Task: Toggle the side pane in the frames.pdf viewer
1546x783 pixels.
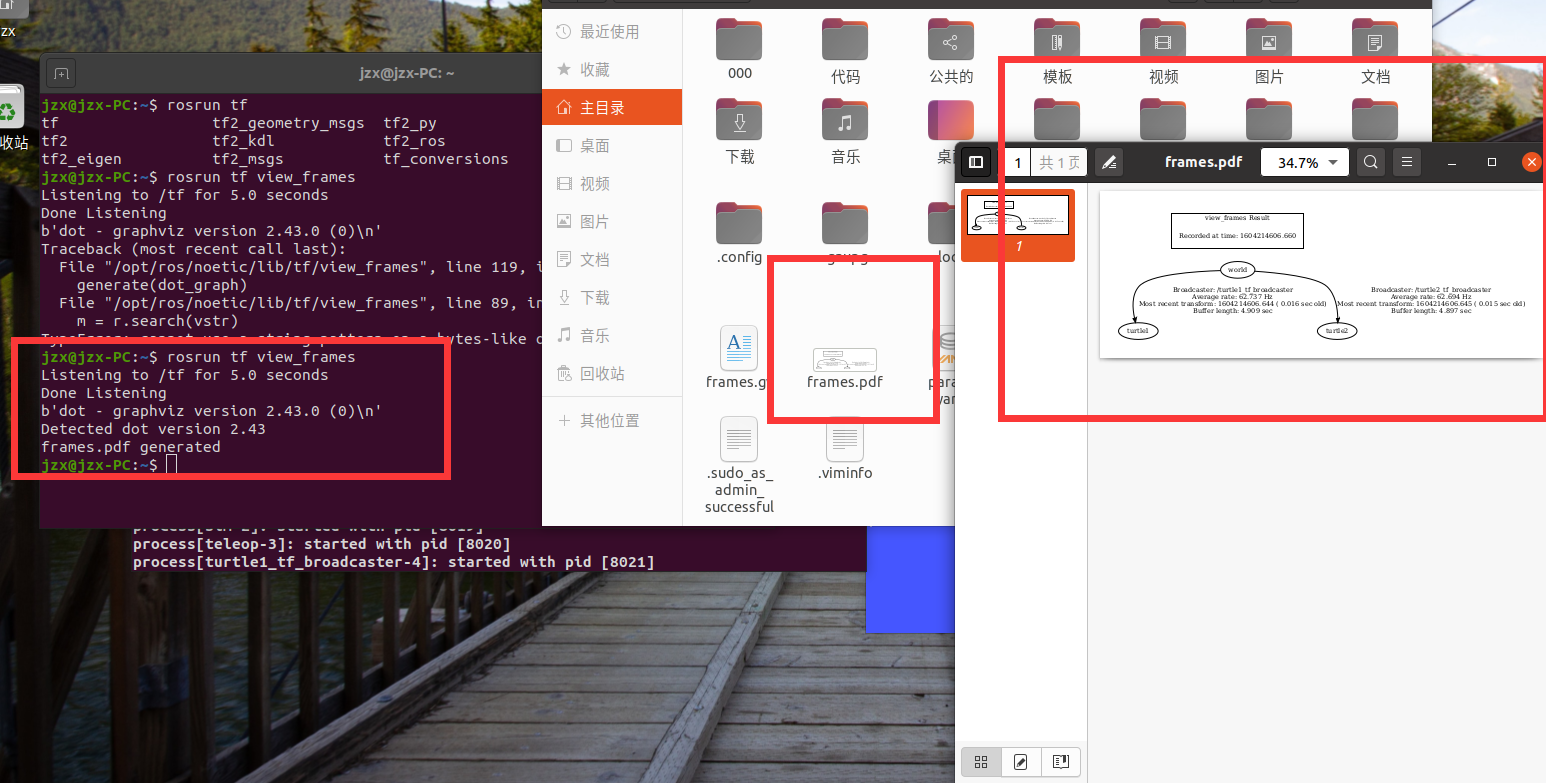Action: [976, 162]
